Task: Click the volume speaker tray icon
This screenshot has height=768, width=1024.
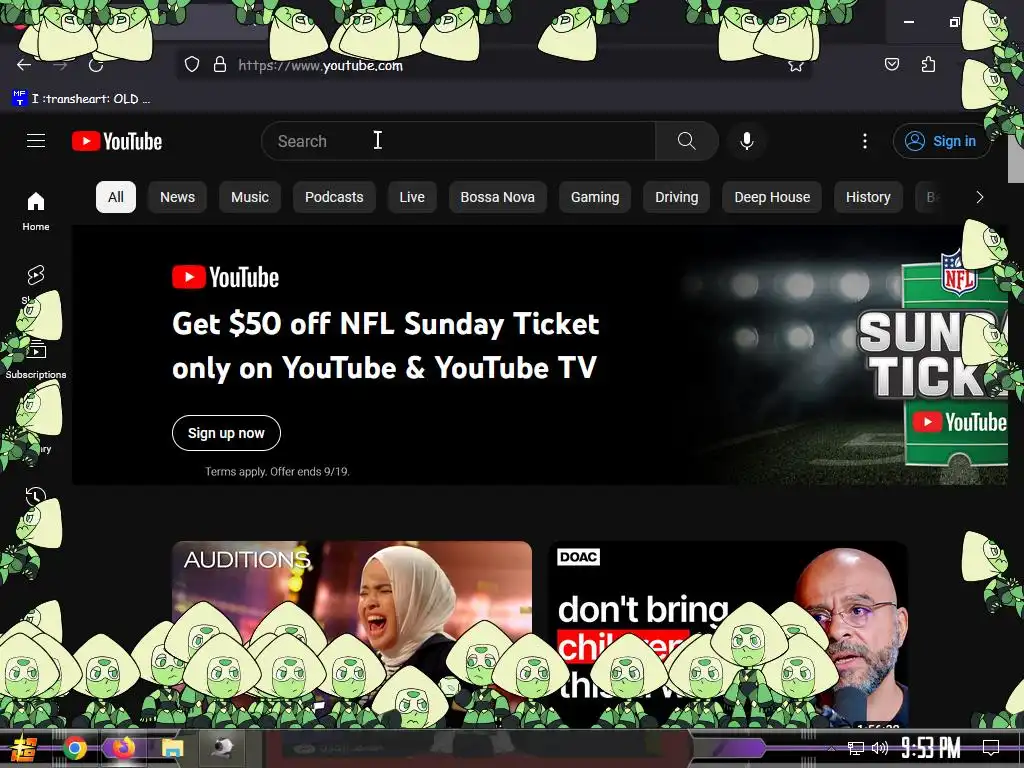Action: pos(880,748)
